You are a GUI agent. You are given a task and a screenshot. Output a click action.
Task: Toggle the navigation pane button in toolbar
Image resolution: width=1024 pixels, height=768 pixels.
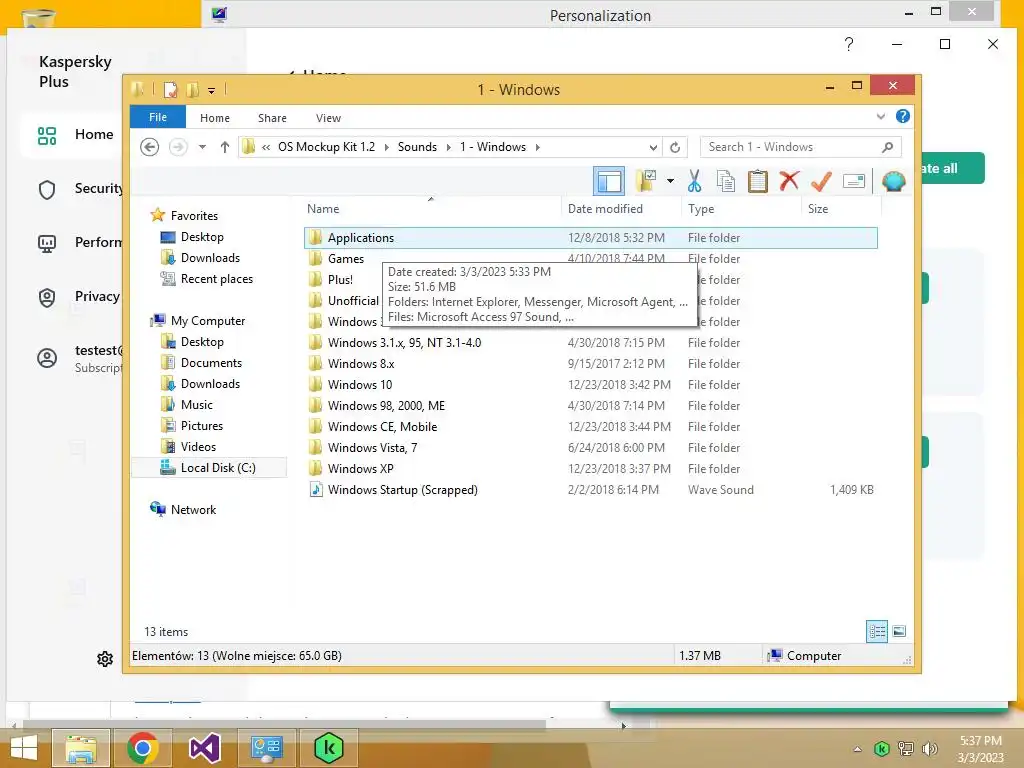tap(609, 181)
